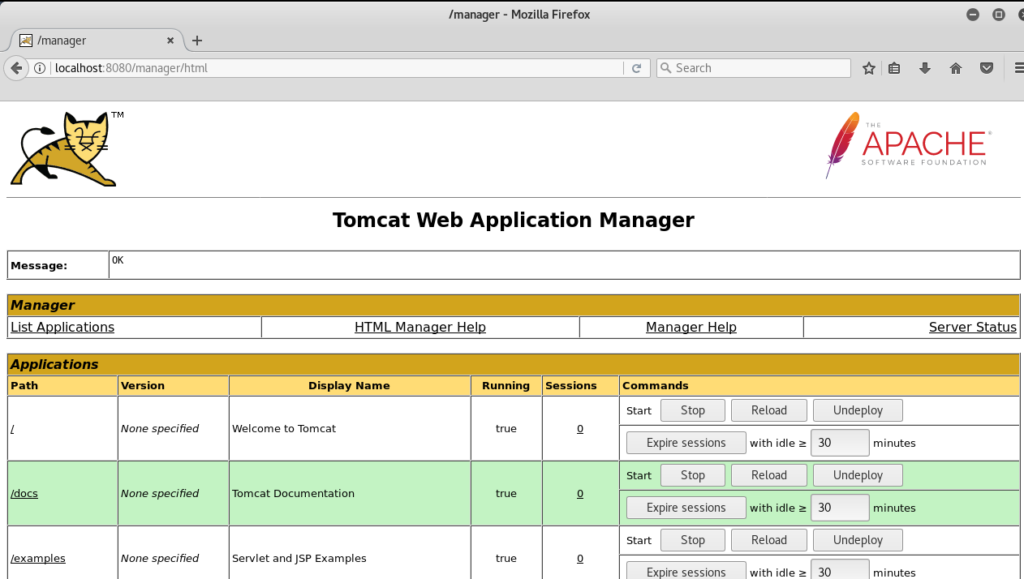Click the 'Welcome to Tomcat' display name
The image size is (1024, 579).
click(x=284, y=429)
